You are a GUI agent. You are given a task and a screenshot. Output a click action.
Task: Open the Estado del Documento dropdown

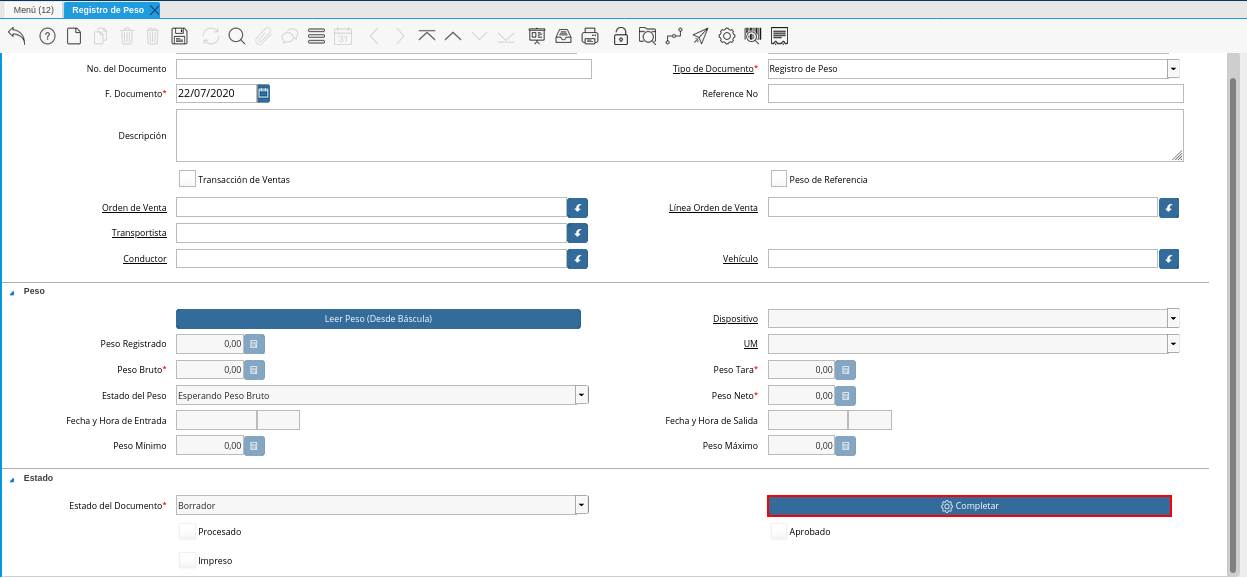tap(581, 506)
